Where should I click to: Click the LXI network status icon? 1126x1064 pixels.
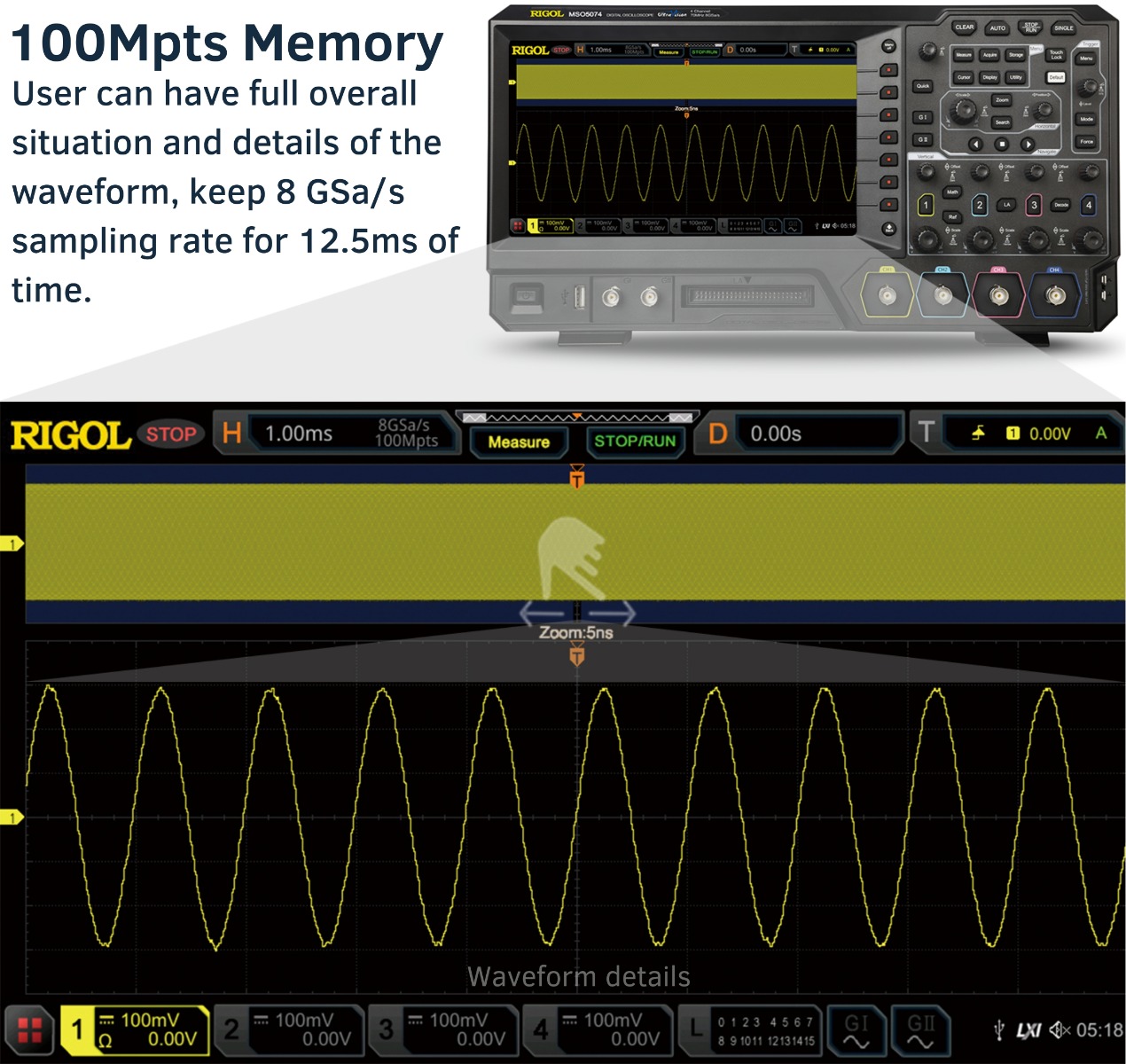coord(1028,1030)
